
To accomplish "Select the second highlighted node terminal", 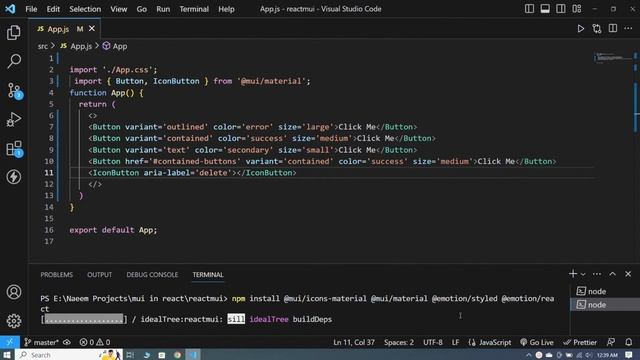I will (x=604, y=304).
